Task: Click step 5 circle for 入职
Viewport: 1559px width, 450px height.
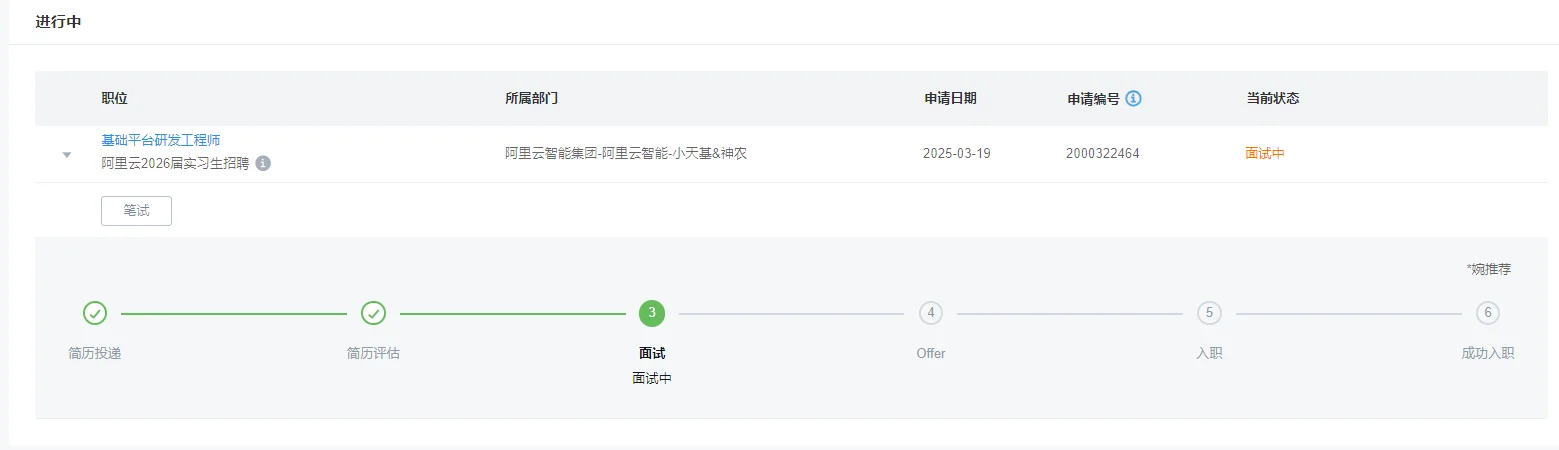Action: pyautogui.click(x=1209, y=313)
